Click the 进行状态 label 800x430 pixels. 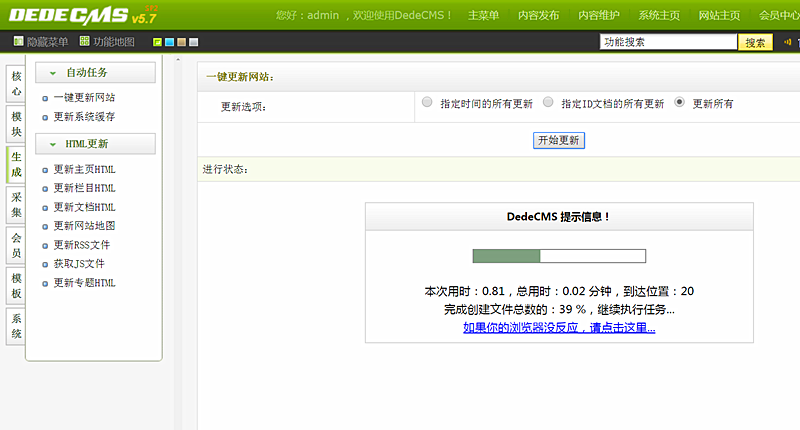point(226,169)
